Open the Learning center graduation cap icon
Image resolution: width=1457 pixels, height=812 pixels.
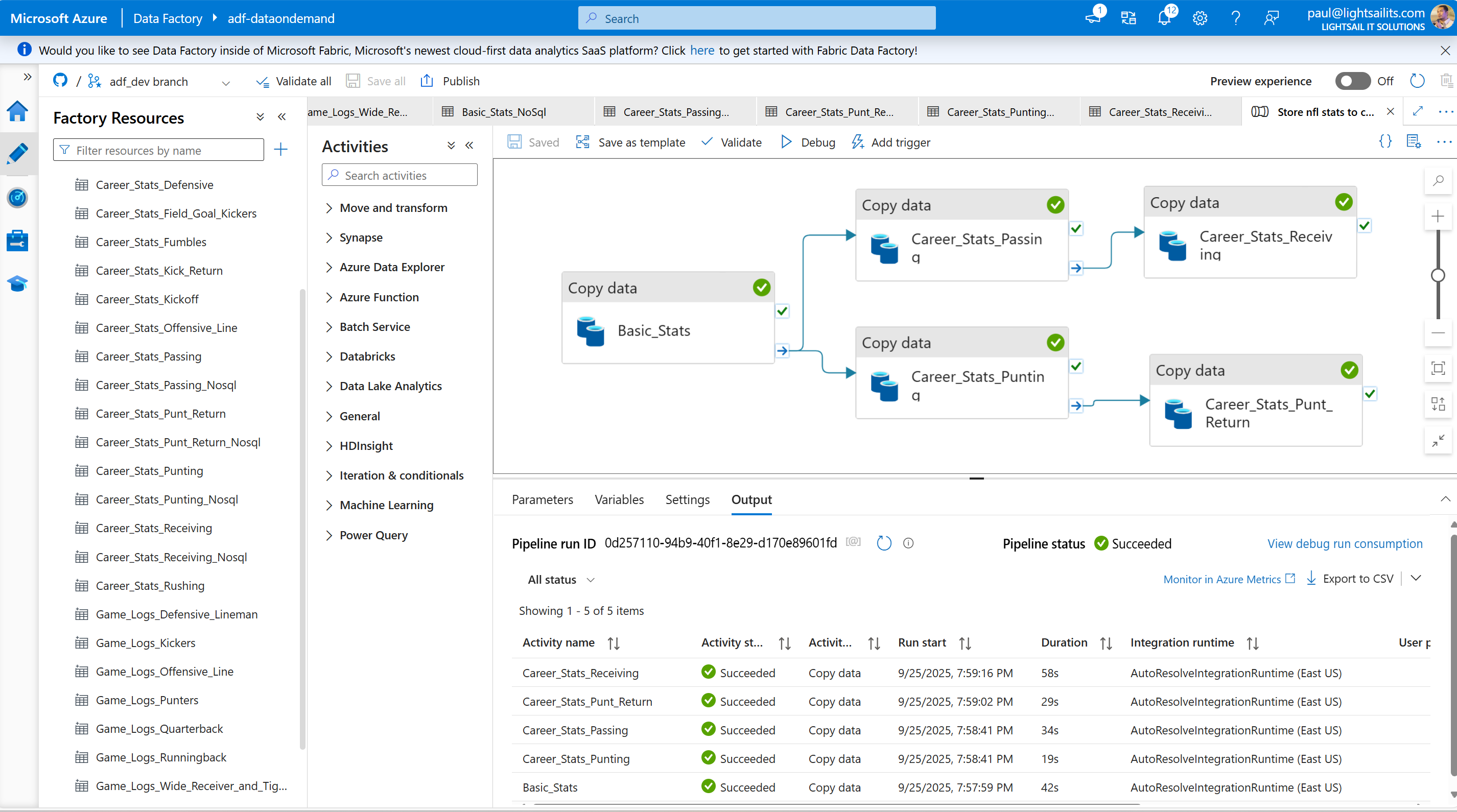tap(17, 283)
